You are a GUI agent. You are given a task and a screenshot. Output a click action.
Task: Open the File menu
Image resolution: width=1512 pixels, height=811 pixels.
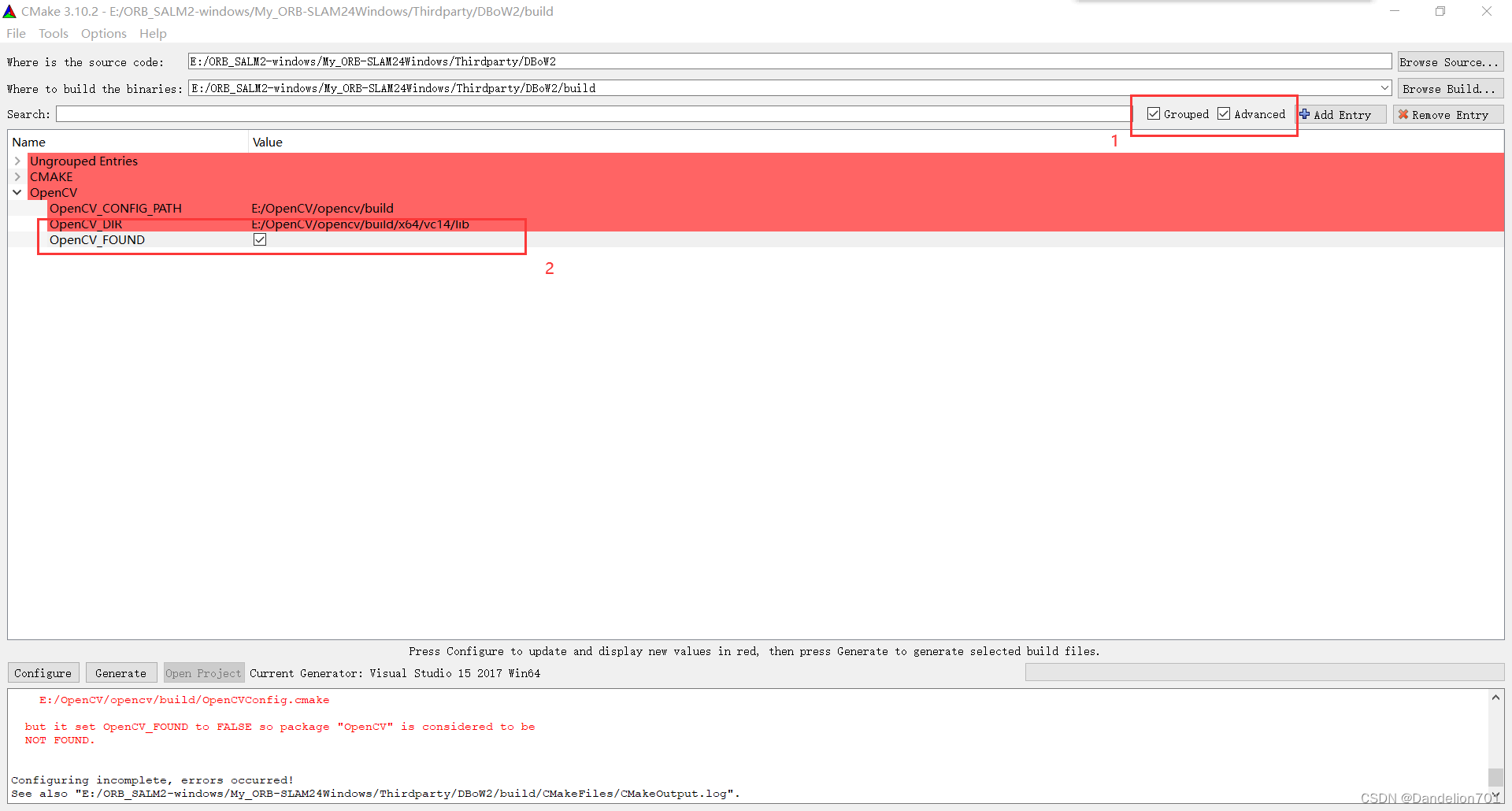pos(15,33)
